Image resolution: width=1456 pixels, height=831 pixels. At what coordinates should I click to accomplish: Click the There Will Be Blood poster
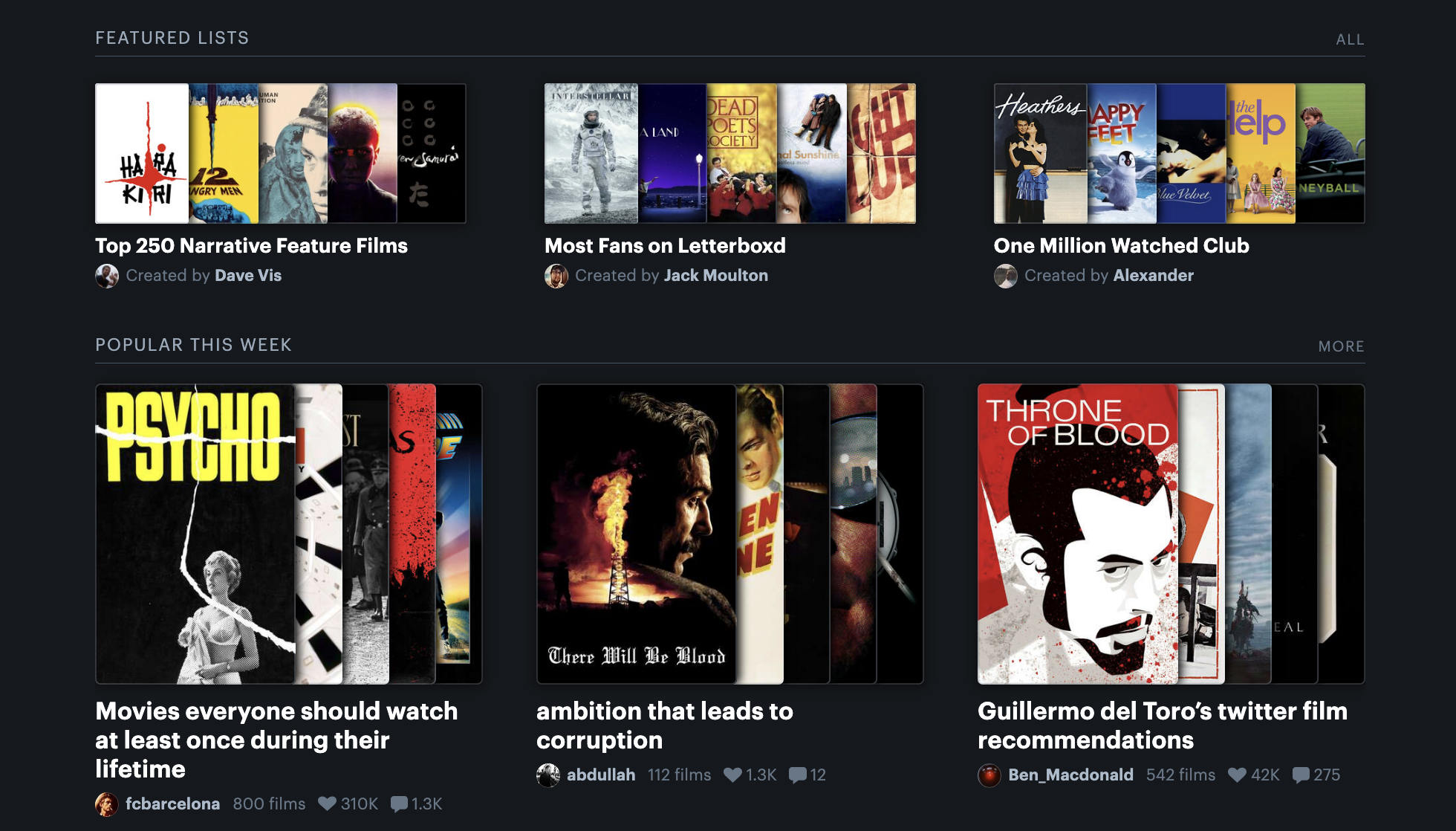click(636, 533)
